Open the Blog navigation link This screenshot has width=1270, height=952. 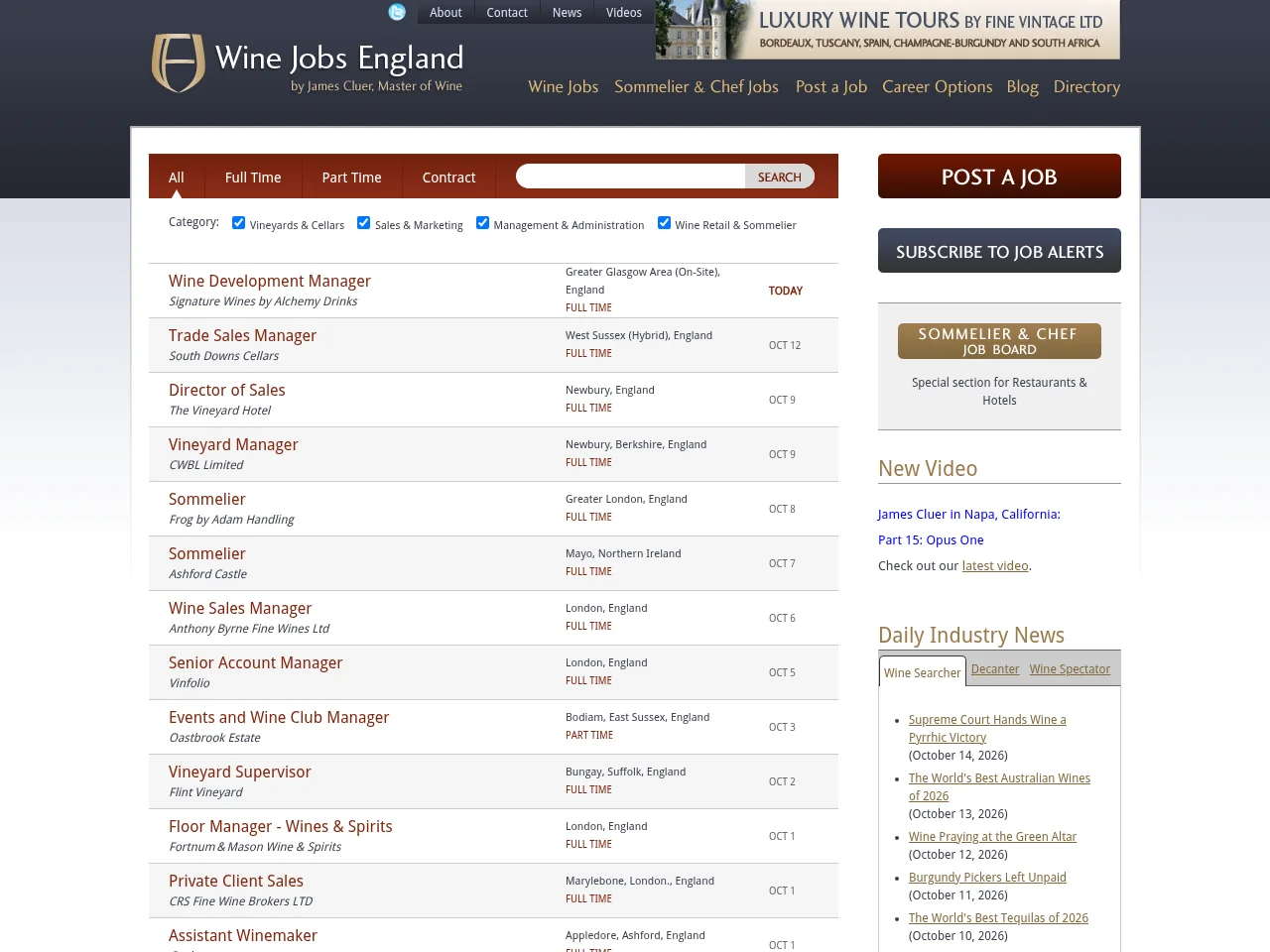point(1023,86)
